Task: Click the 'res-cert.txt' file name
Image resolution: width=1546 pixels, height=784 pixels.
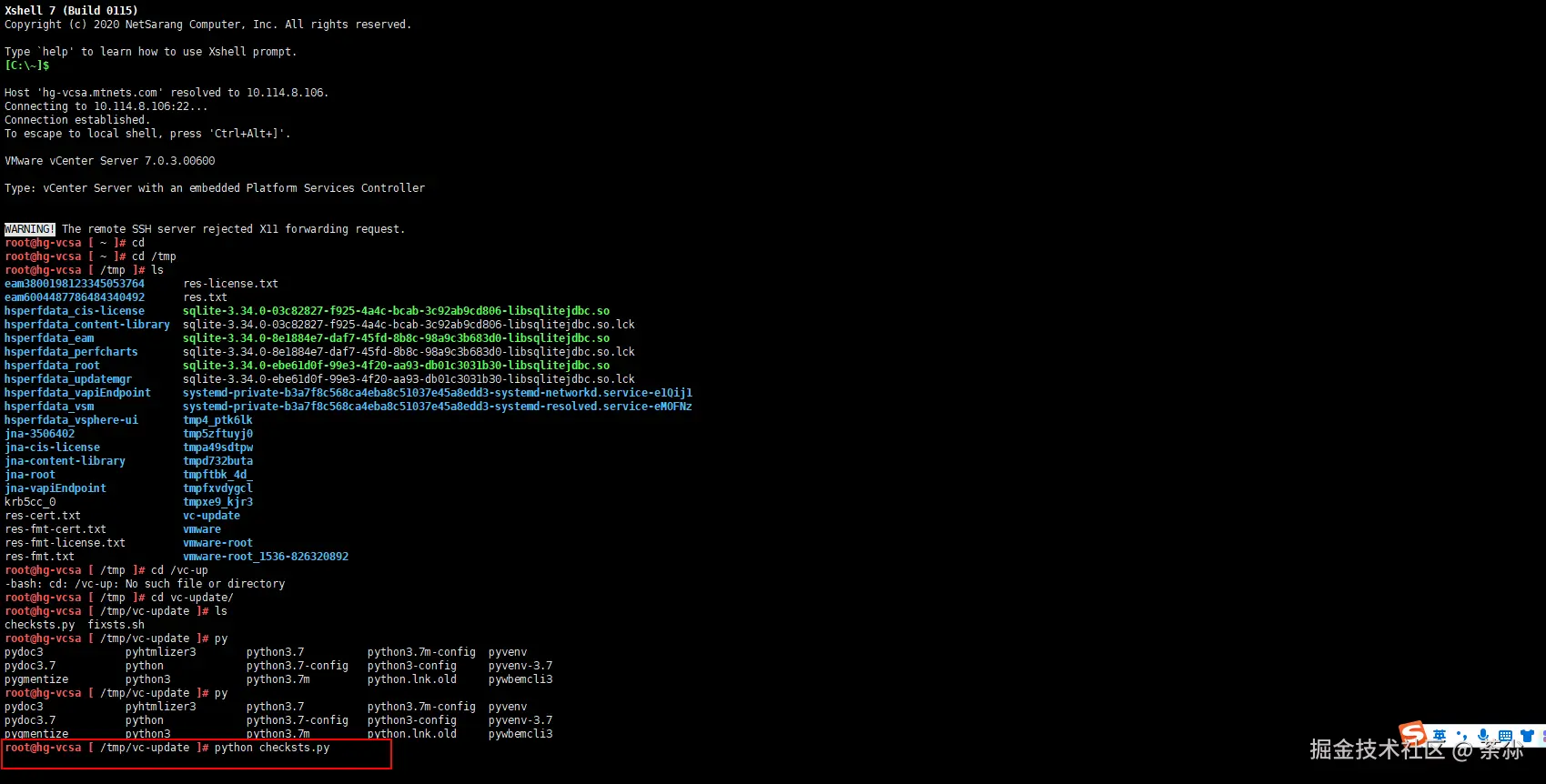Action: pos(43,516)
